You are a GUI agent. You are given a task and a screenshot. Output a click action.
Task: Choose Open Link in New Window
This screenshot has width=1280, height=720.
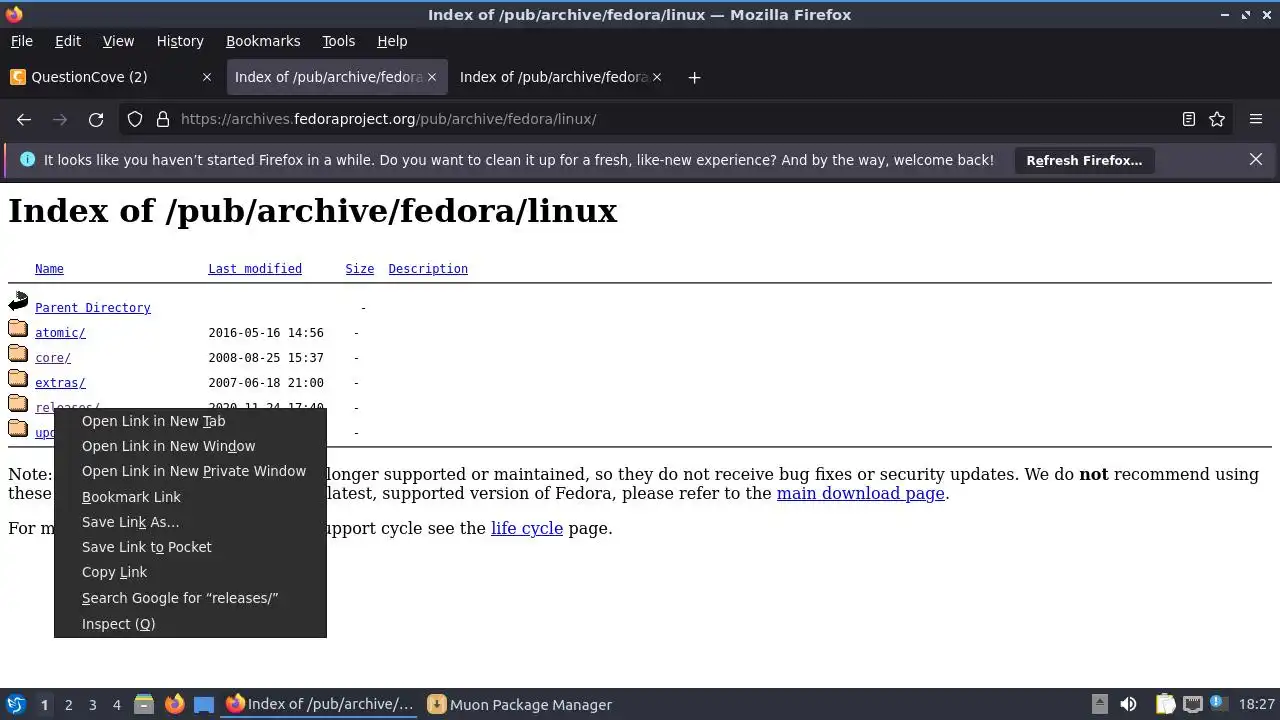(190, 446)
